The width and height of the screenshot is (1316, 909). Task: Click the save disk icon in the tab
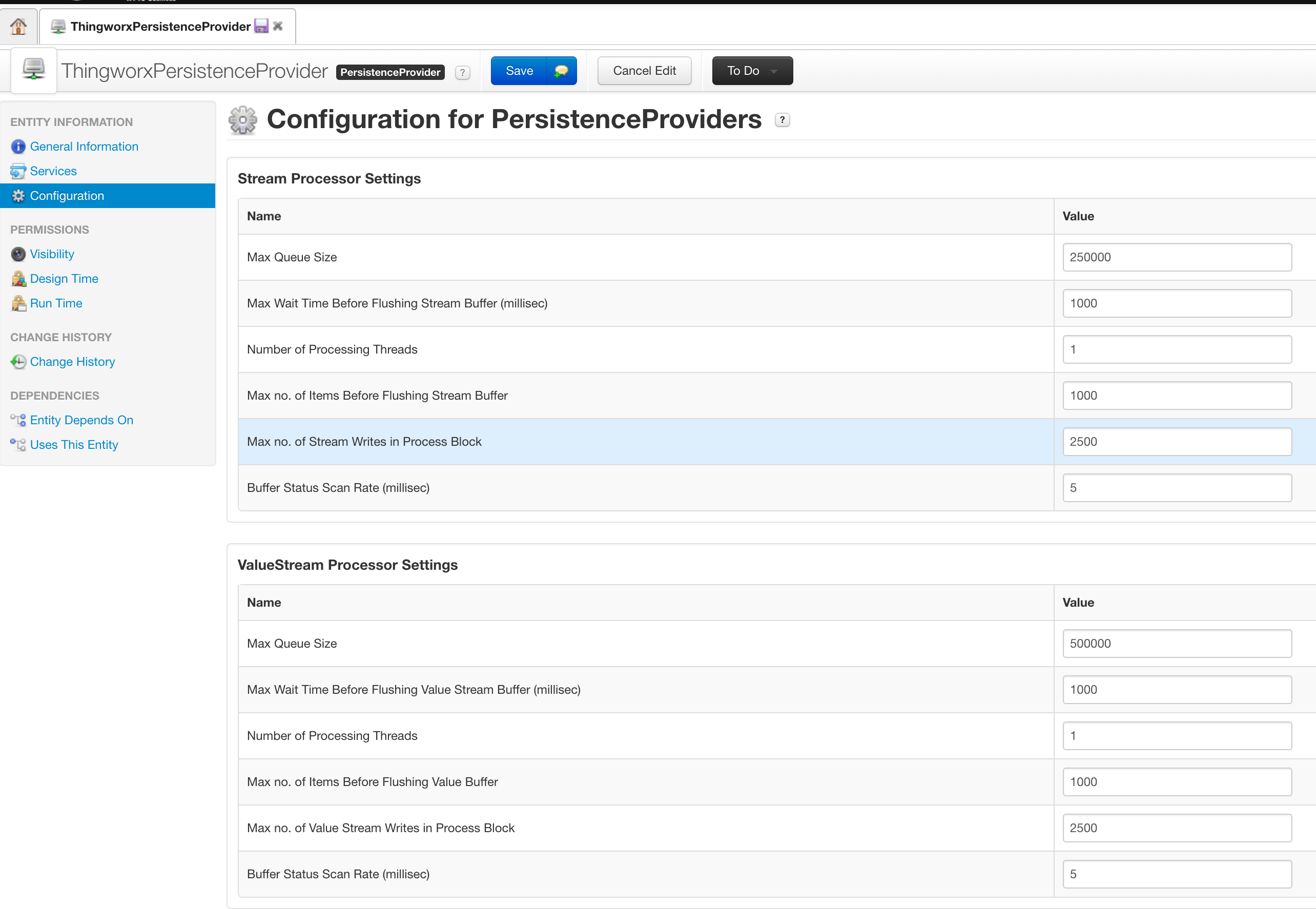pyautogui.click(x=261, y=26)
